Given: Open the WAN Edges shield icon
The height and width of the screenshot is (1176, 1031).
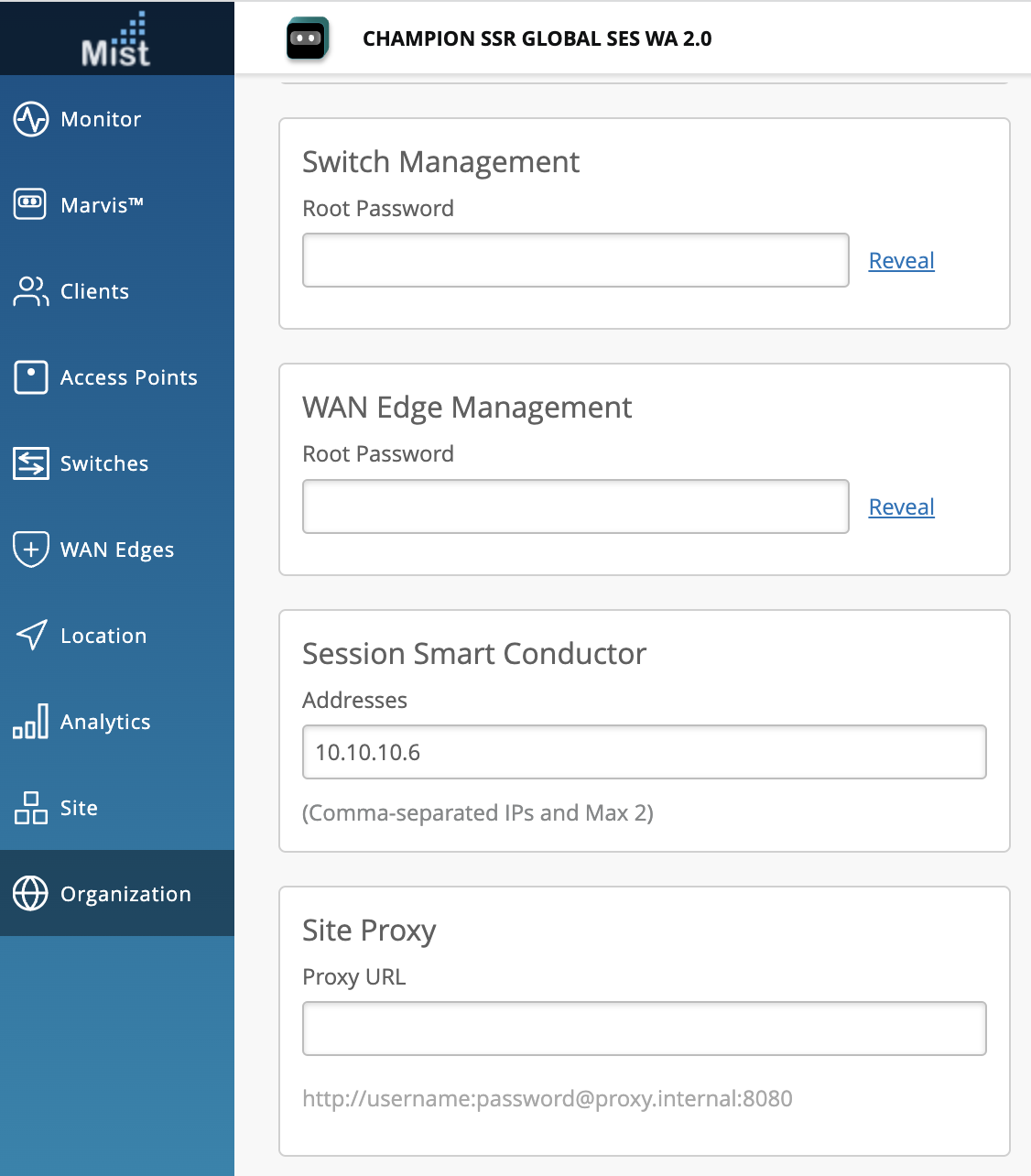Looking at the screenshot, I should [31, 550].
